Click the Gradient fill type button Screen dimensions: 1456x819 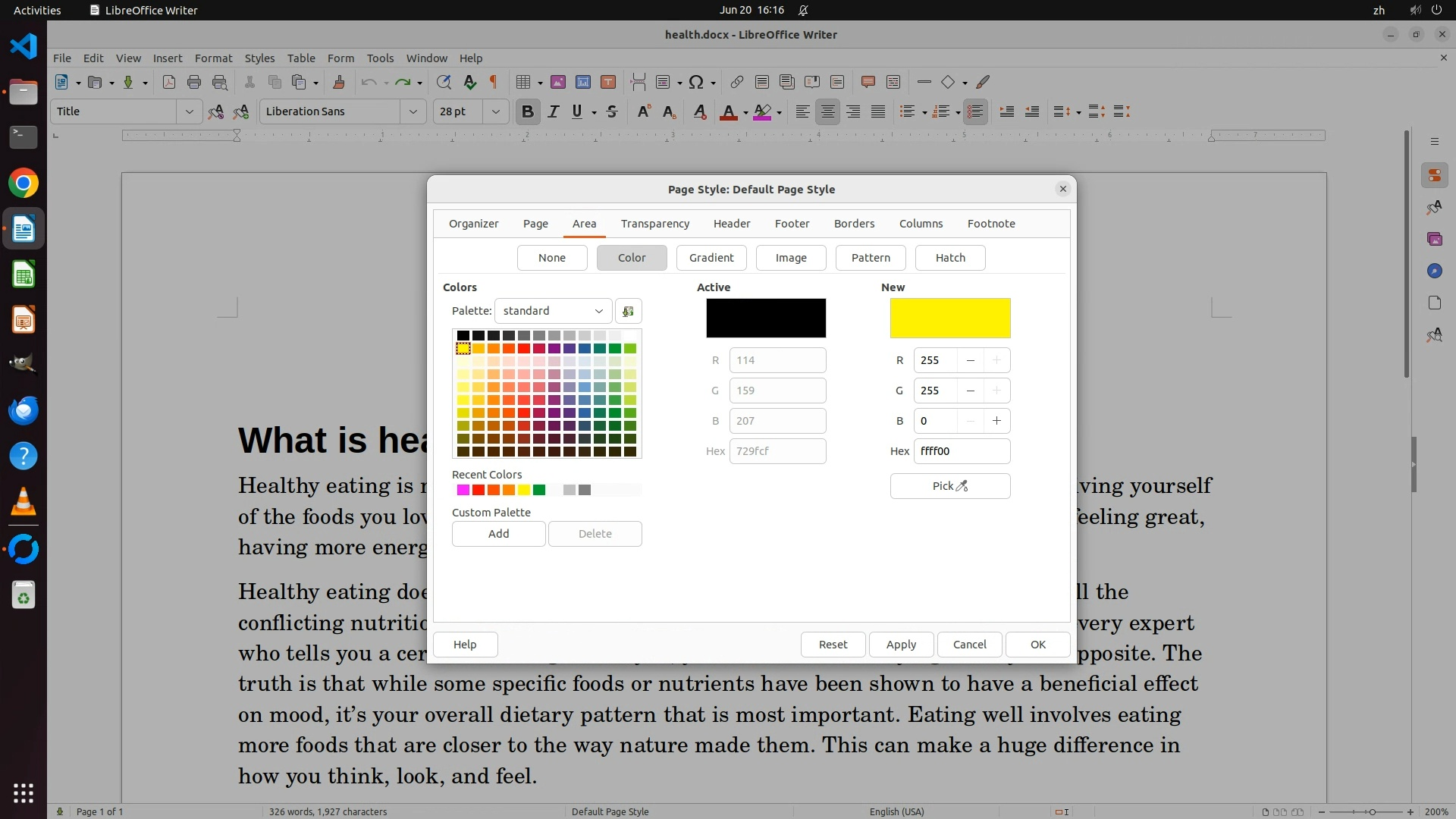point(711,258)
